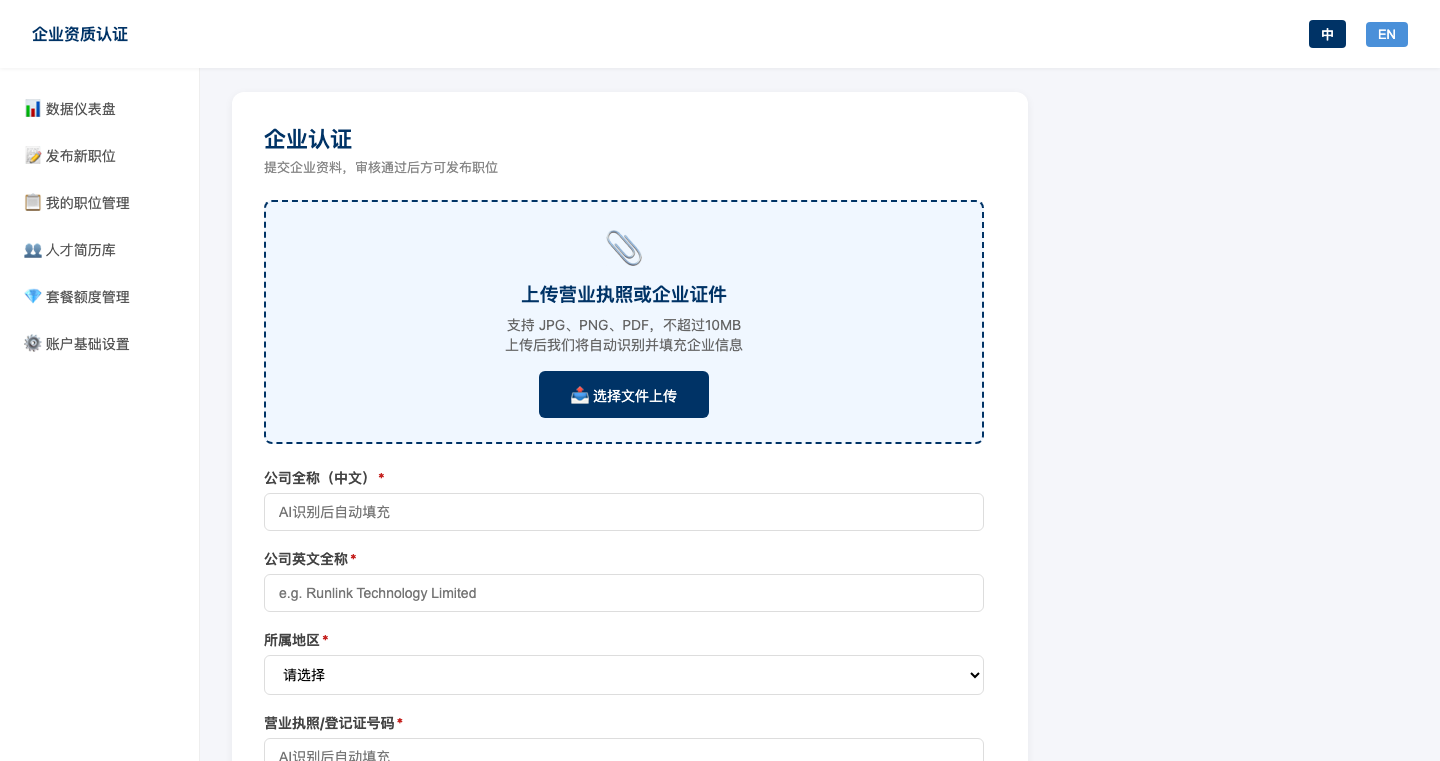The image size is (1440, 761).
Task: Click the people icon beside 人才简历库
Action: pyautogui.click(x=33, y=250)
